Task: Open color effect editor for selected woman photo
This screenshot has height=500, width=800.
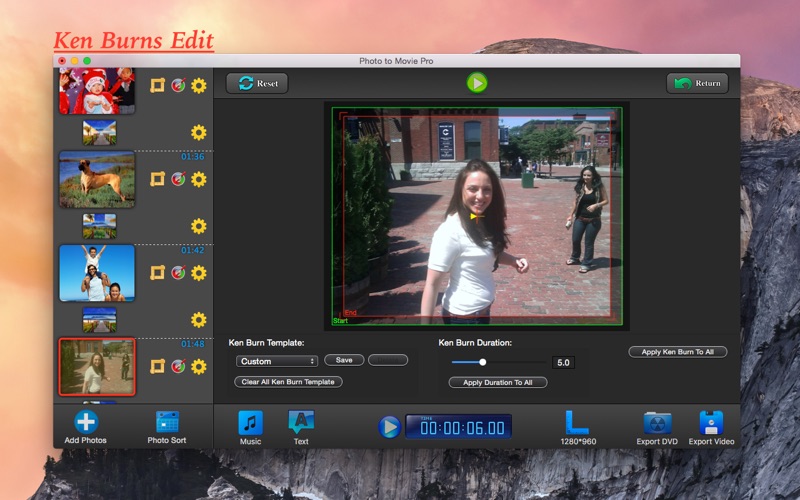Action: click(x=178, y=366)
